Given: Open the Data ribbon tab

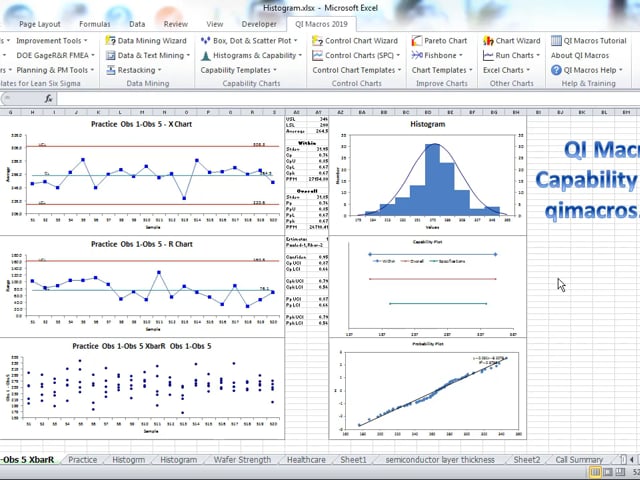Looking at the screenshot, I should [137, 24].
